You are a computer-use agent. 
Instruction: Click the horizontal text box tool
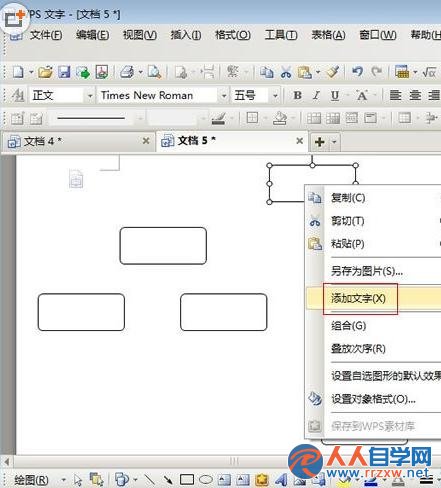coord(224,480)
